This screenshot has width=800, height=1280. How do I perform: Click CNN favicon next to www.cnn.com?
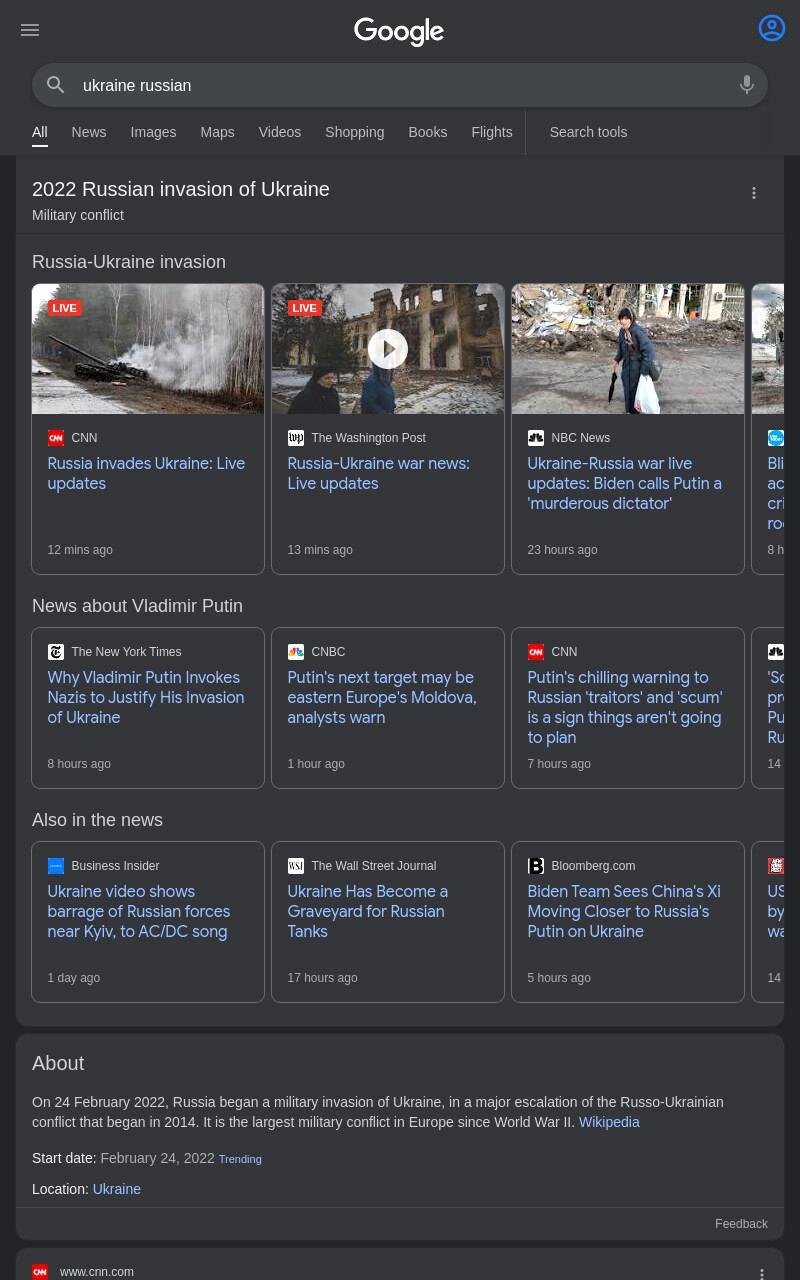[x=40, y=1272]
